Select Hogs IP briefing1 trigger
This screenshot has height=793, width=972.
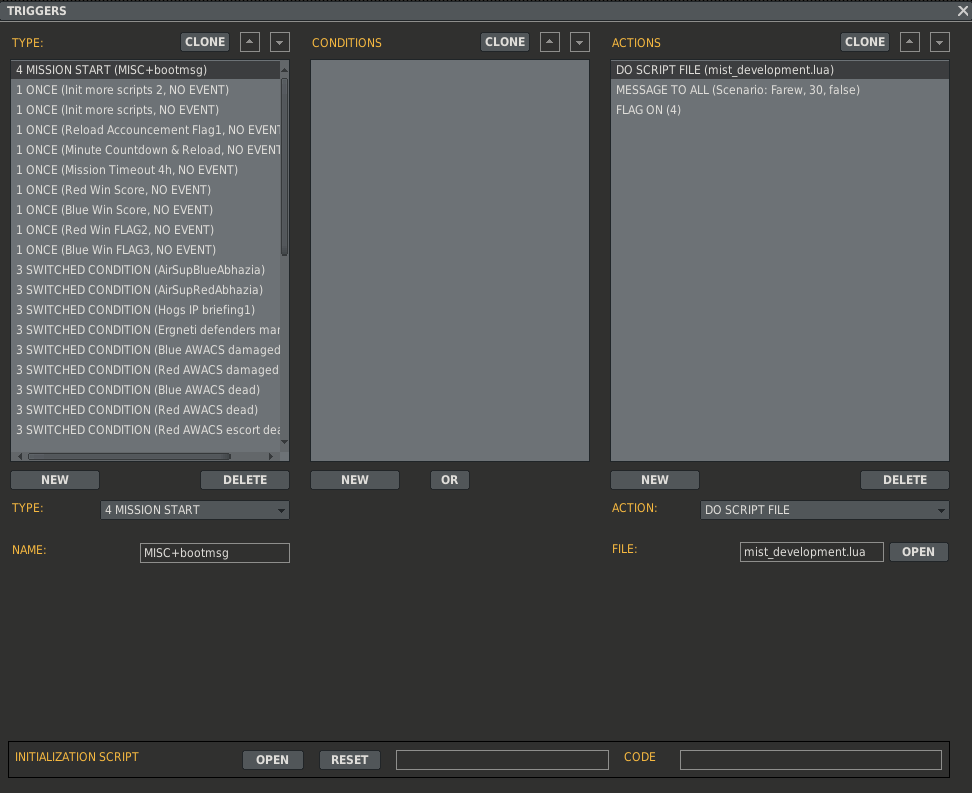click(146, 310)
